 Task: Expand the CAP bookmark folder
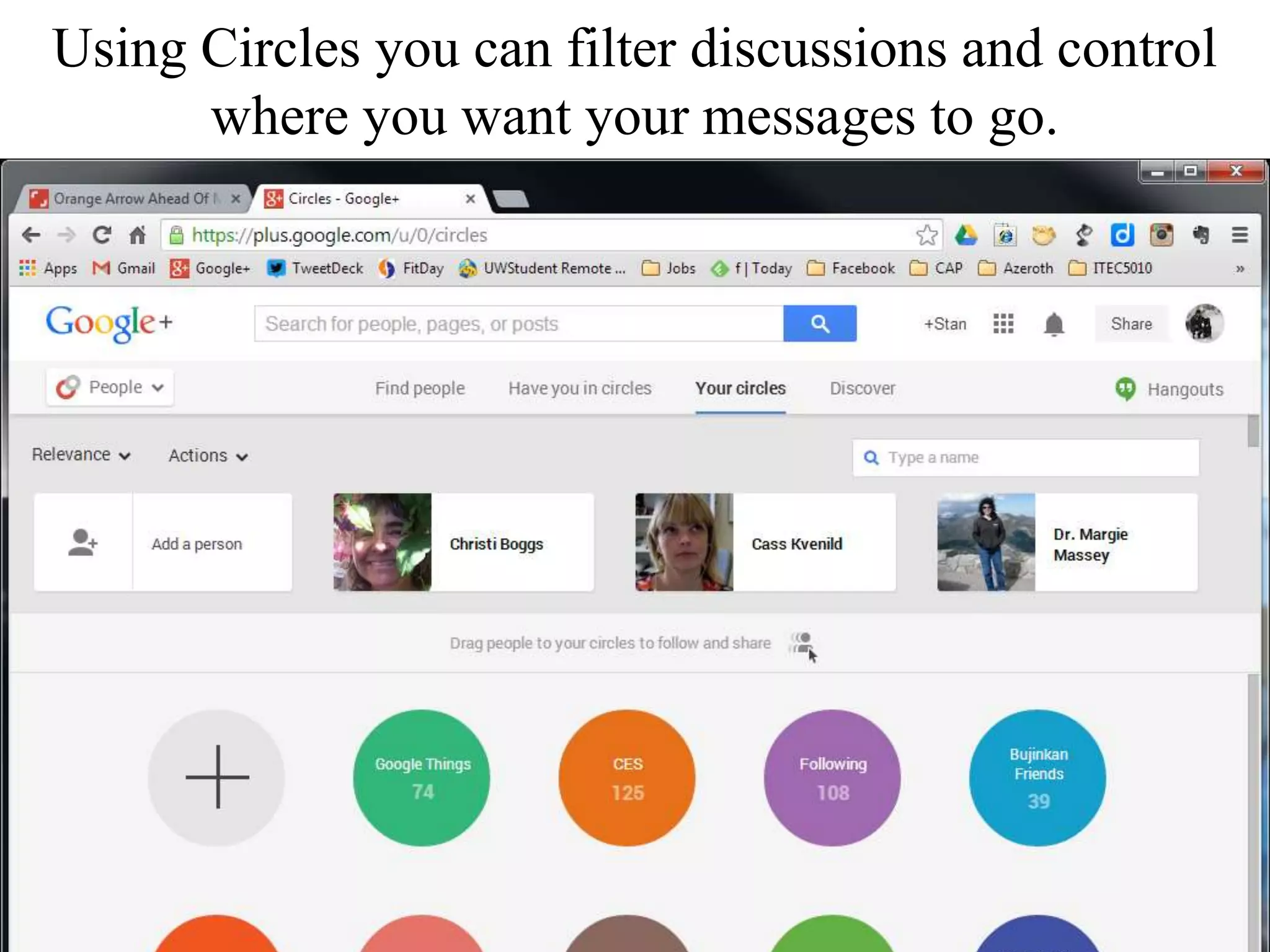pos(936,268)
